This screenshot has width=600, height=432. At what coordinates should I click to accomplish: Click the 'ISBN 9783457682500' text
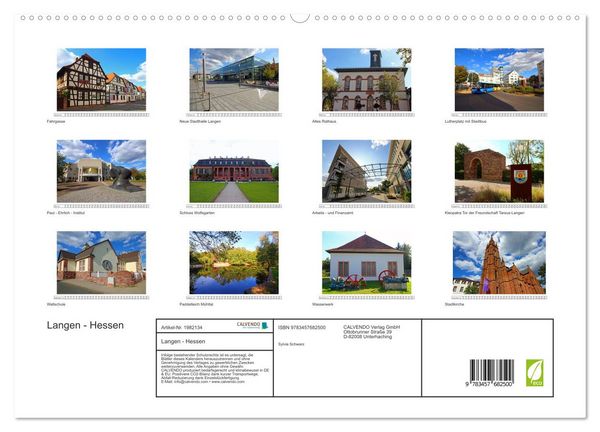[302, 328]
